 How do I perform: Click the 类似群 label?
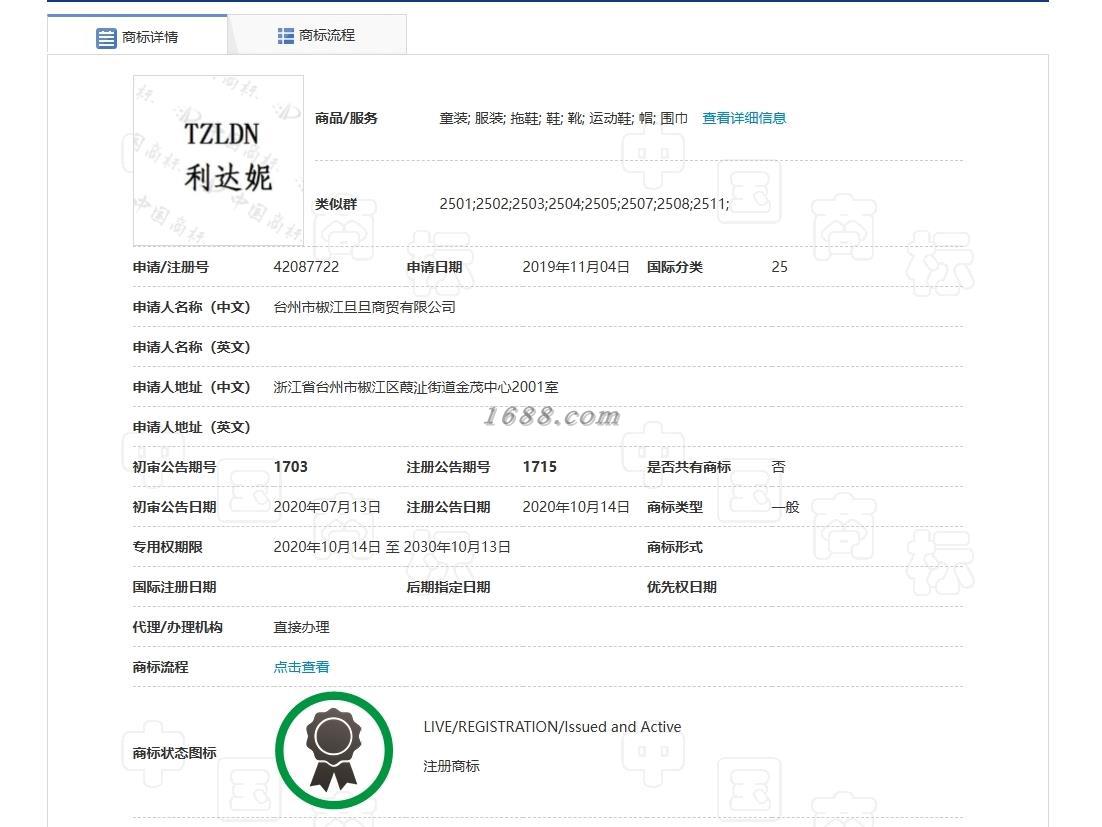(x=336, y=204)
